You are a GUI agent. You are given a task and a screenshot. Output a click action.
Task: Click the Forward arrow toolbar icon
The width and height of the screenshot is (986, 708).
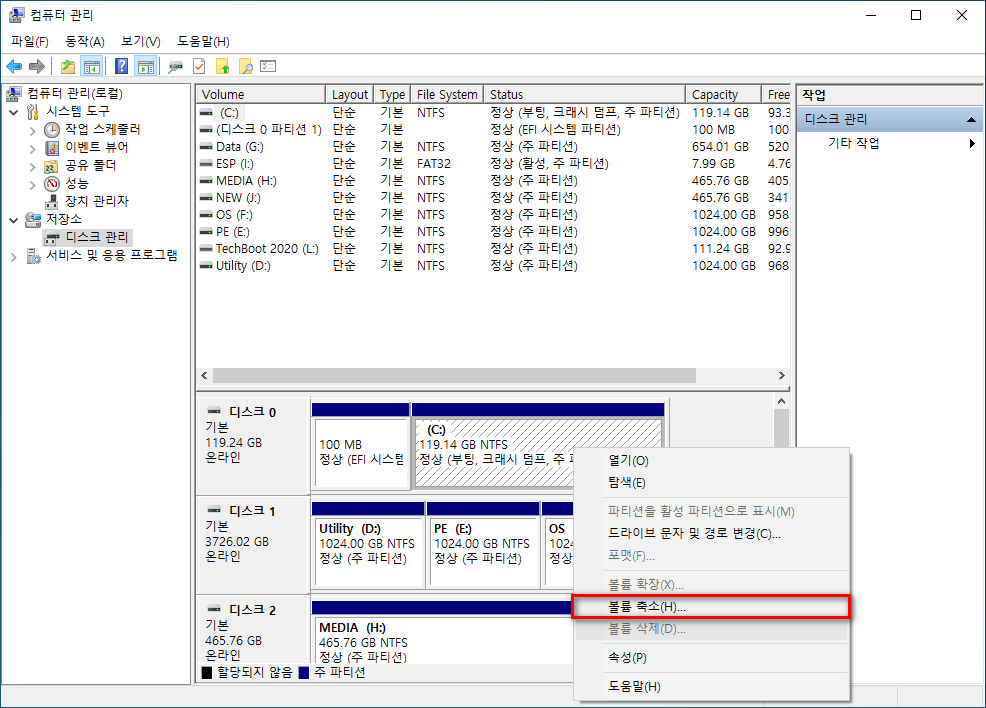(x=37, y=66)
